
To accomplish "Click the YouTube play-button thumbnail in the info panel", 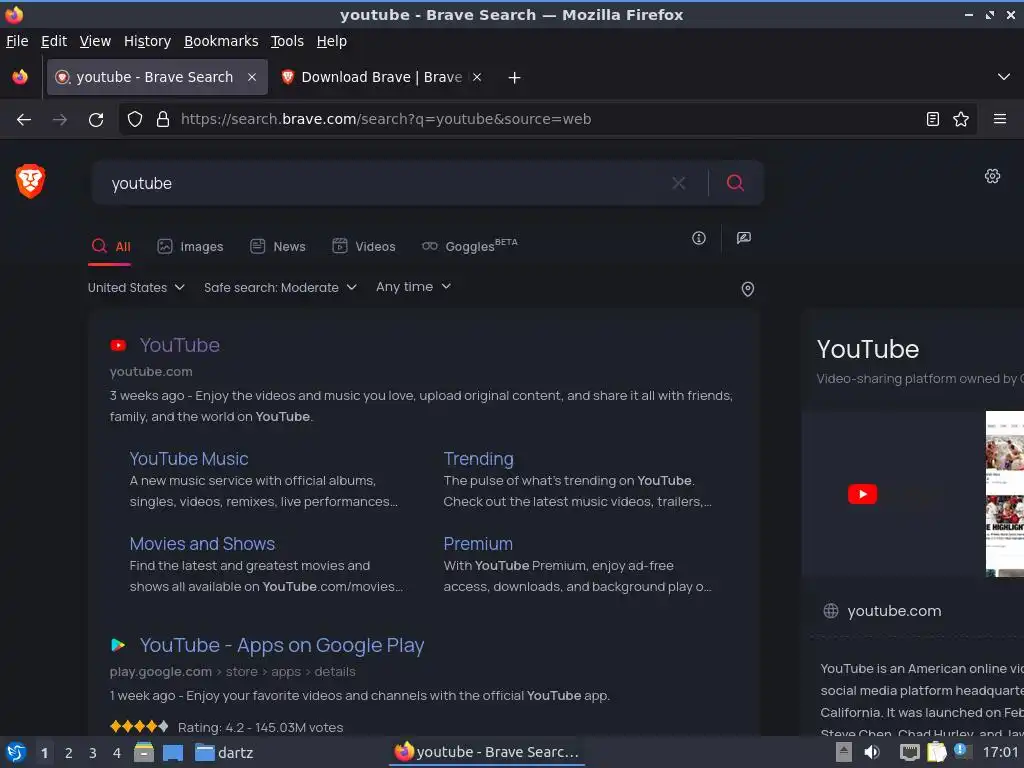I will tap(862, 494).
